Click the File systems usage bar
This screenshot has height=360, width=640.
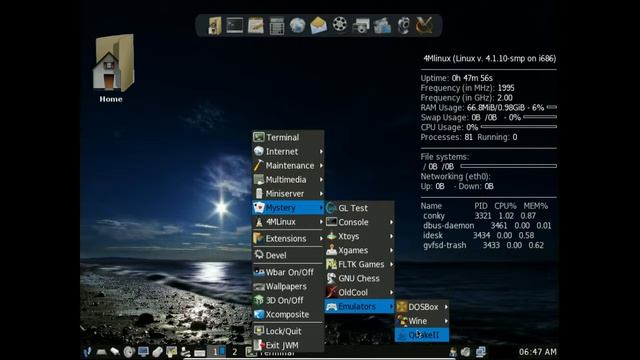pyautogui.click(x=509, y=166)
